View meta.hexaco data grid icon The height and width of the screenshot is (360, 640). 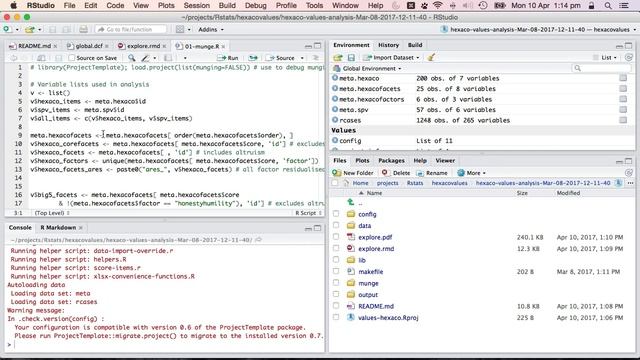tap(623, 78)
